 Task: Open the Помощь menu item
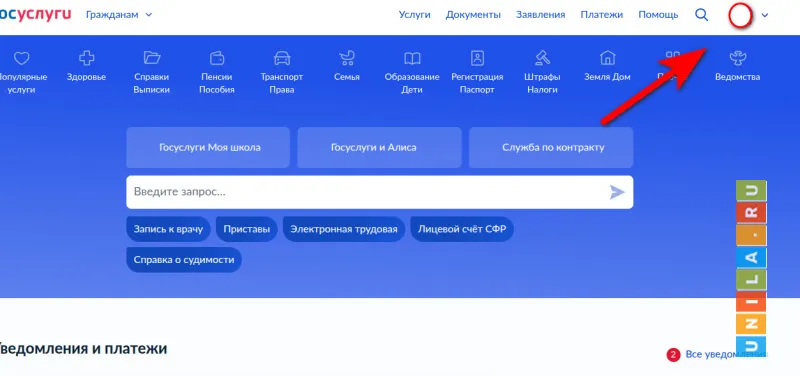tap(658, 15)
